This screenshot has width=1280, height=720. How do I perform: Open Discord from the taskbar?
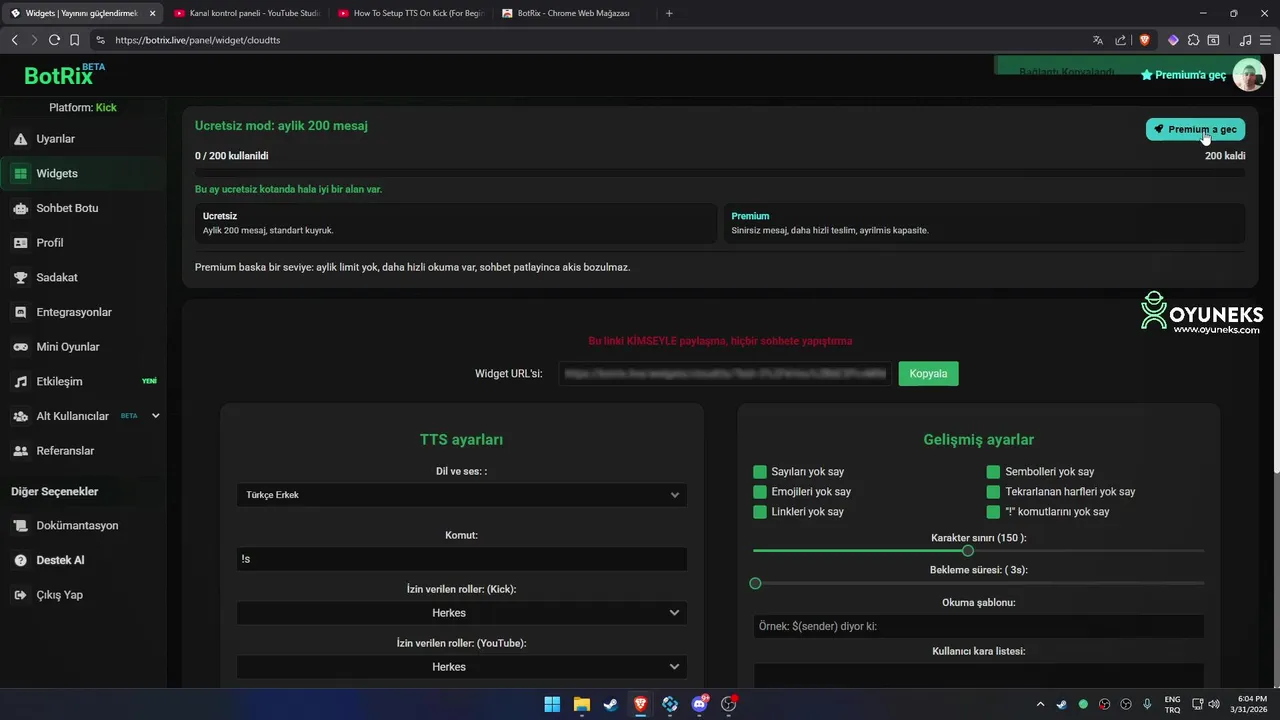pos(699,704)
